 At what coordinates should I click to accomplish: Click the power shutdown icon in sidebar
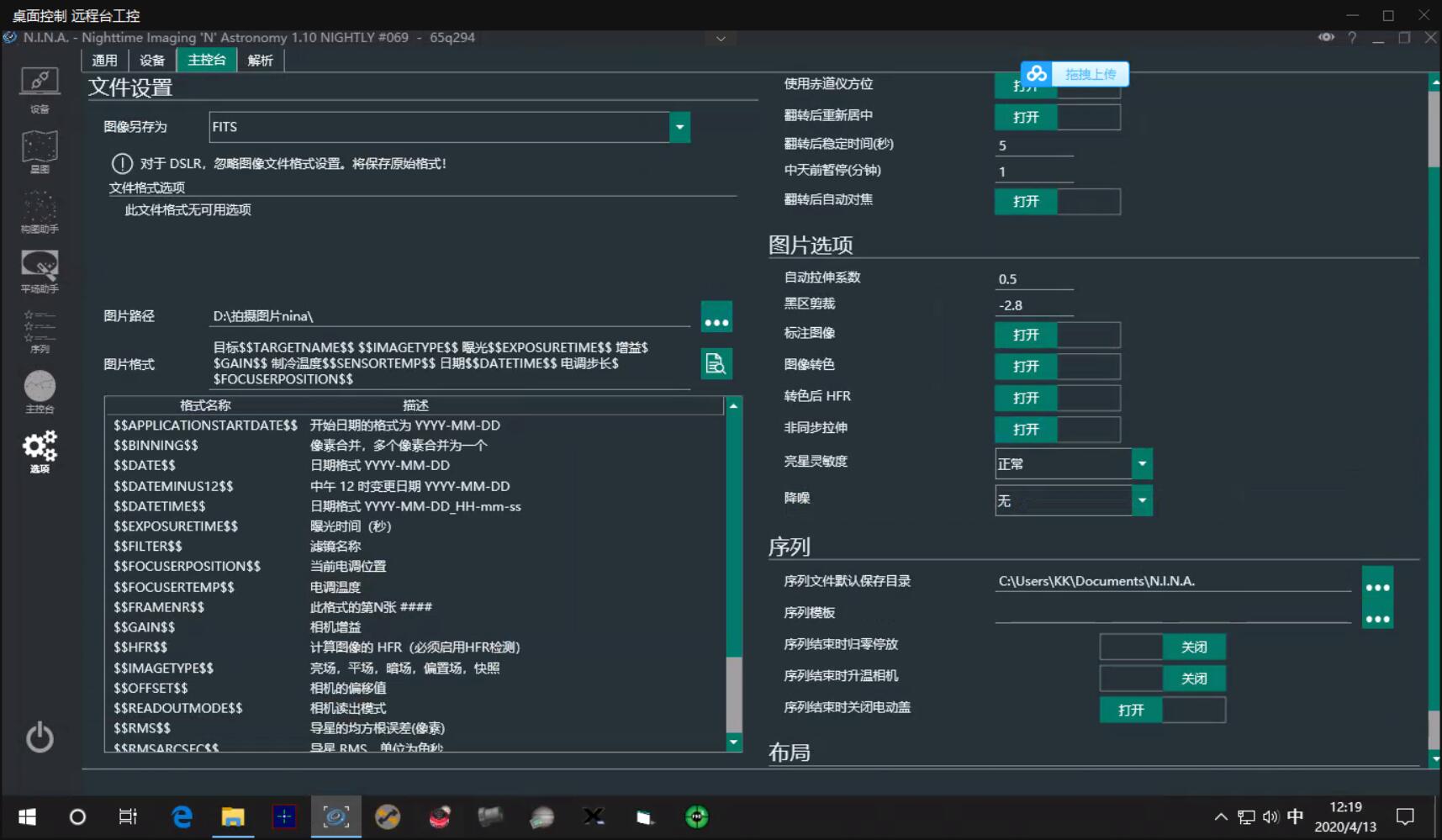pos(40,737)
